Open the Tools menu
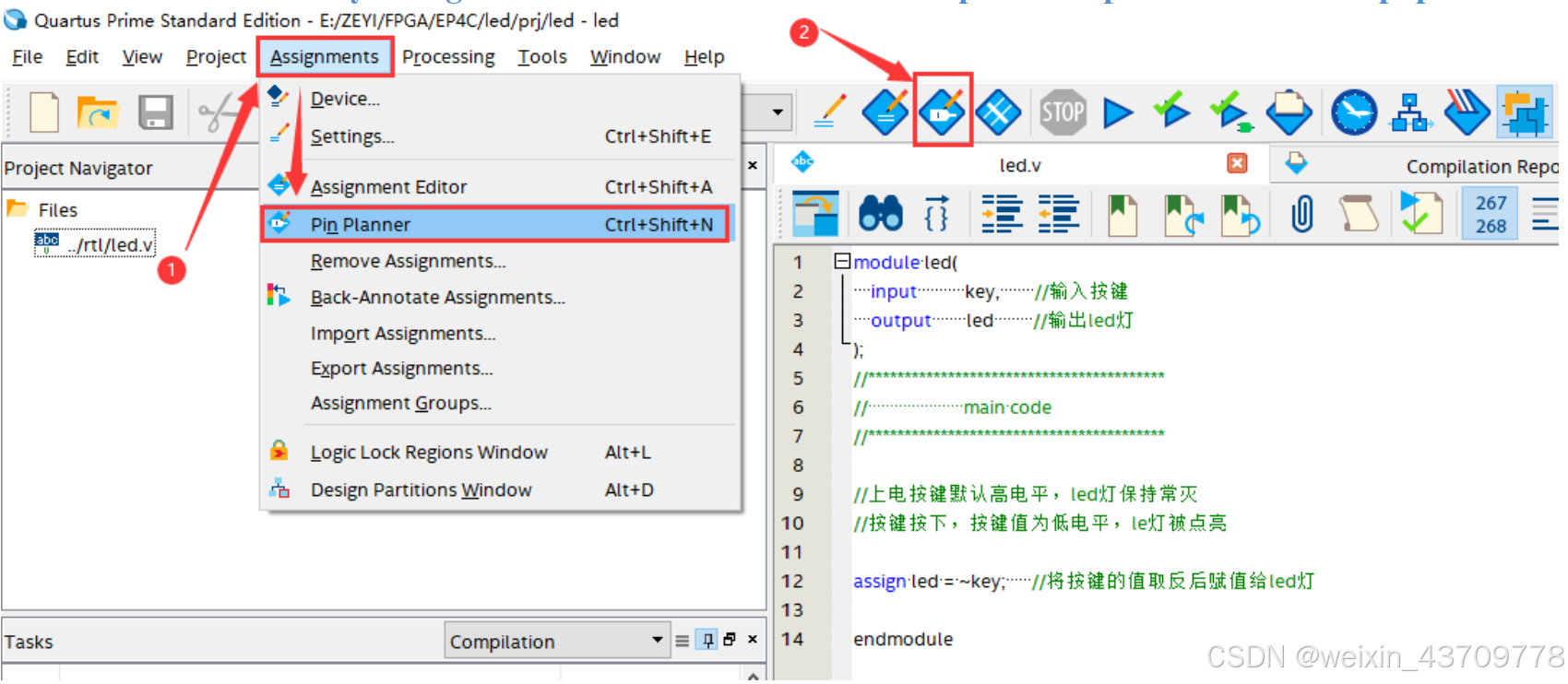Viewport: 1568px width, 684px height. click(542, 57)
